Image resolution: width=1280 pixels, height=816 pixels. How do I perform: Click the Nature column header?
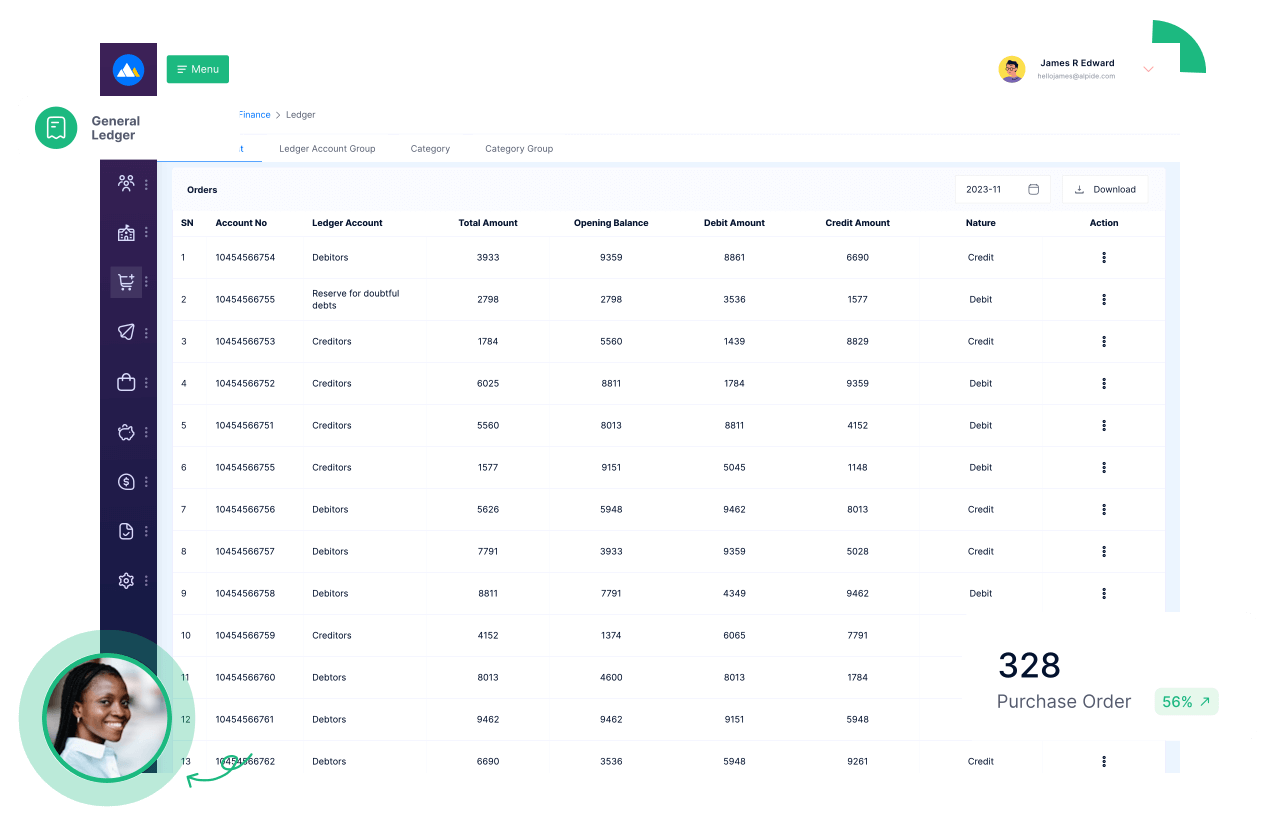click(x=980, y=223)
